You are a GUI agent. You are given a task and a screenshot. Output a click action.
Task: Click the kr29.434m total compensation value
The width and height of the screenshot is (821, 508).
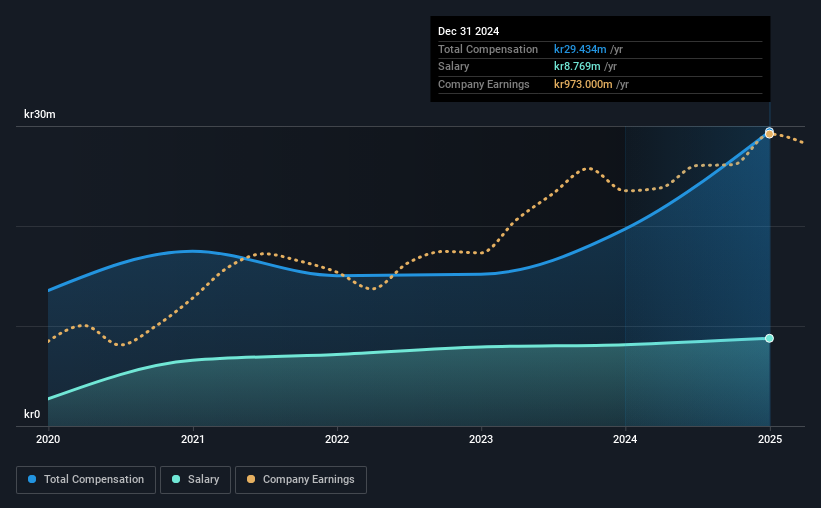[x=580, y=49]
